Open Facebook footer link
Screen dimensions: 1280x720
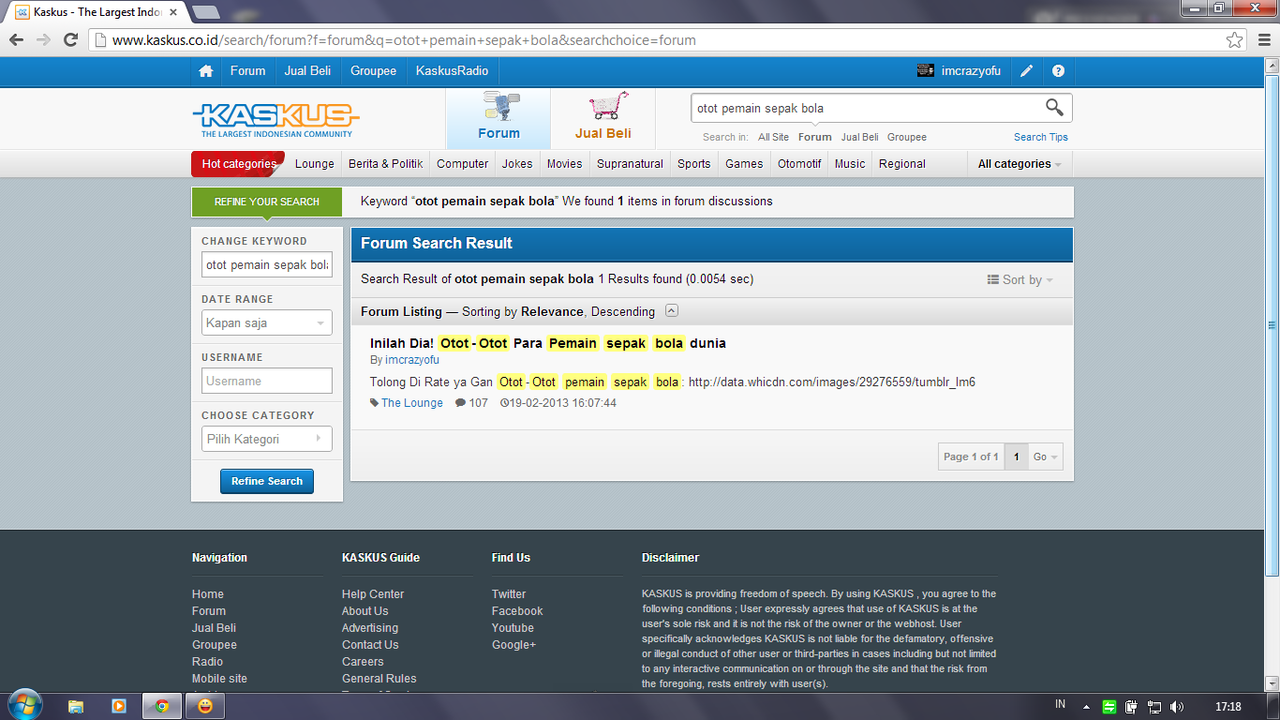517,611
